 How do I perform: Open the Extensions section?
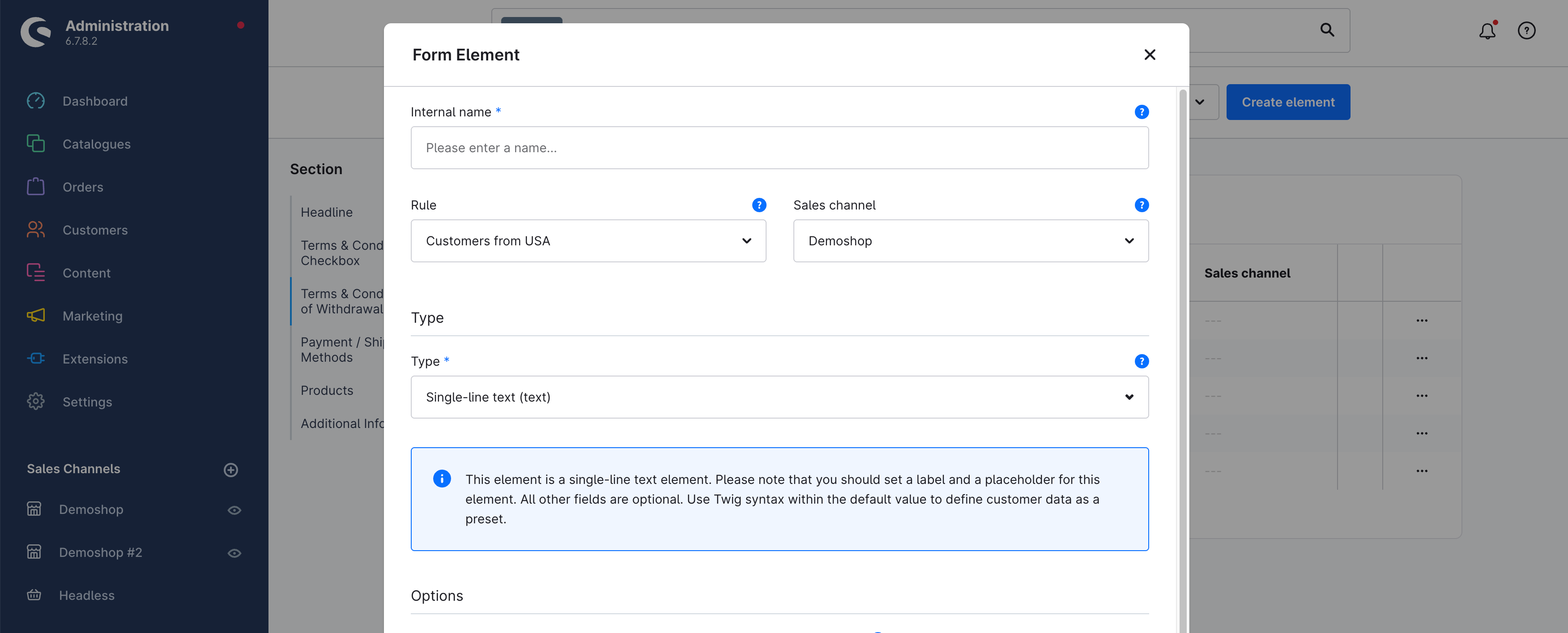(x=95, y=359)
